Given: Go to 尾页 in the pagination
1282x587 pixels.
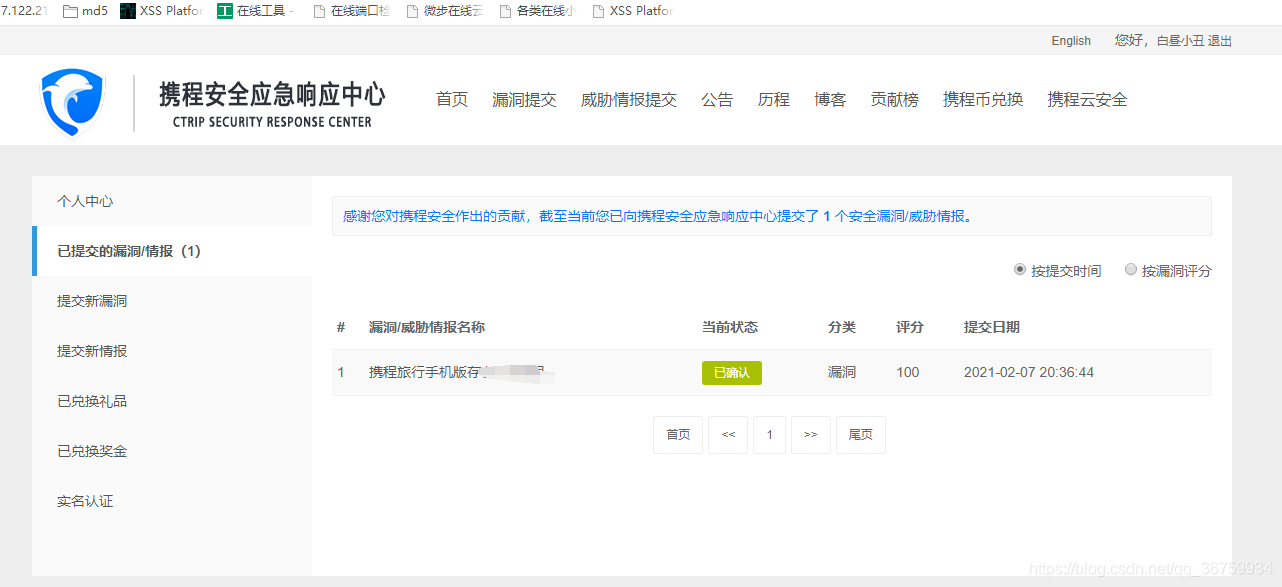Looking at the screenshot, I should coord(861,435).
